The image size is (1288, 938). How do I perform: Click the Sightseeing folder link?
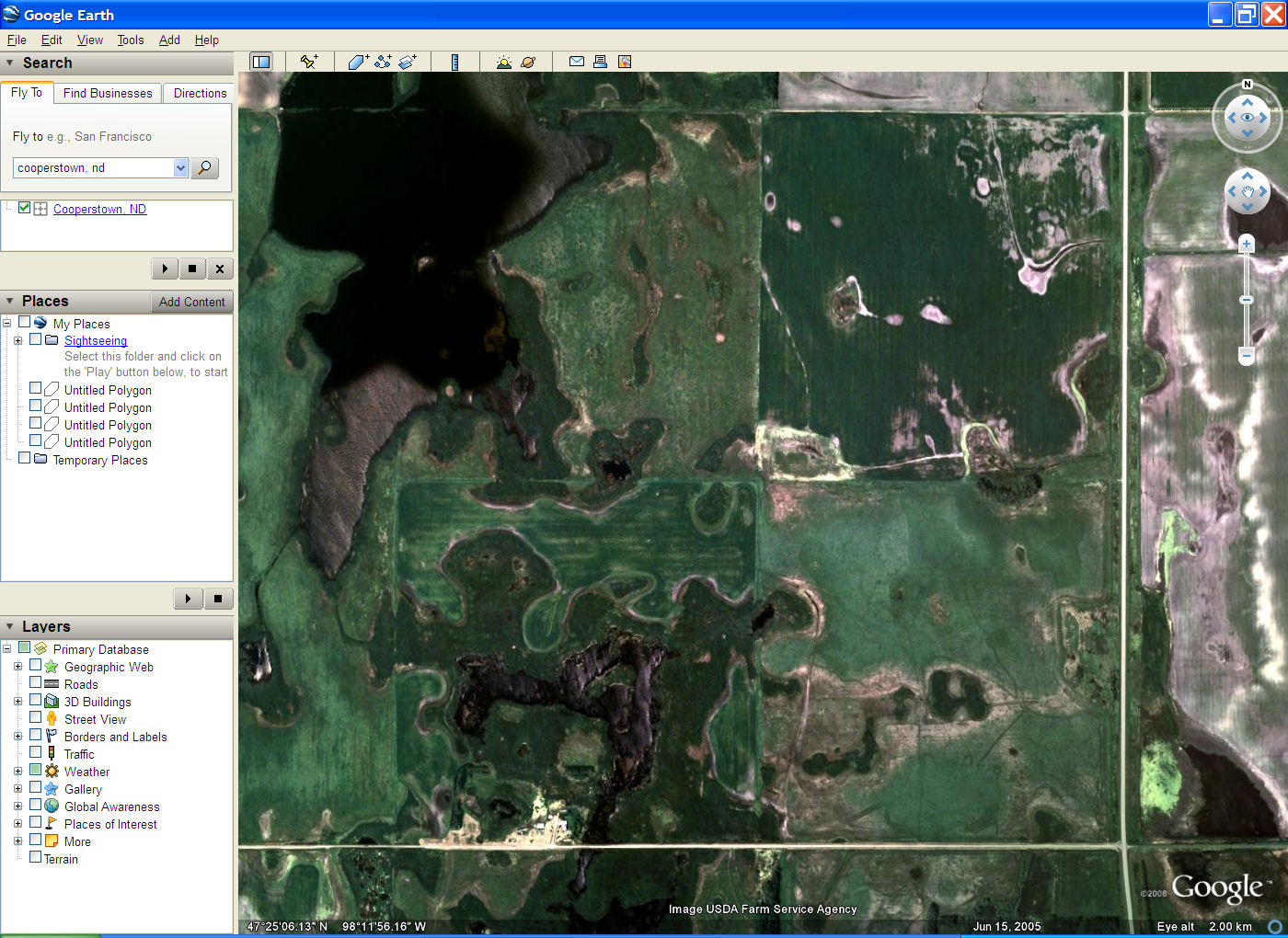tap(96, 340)
